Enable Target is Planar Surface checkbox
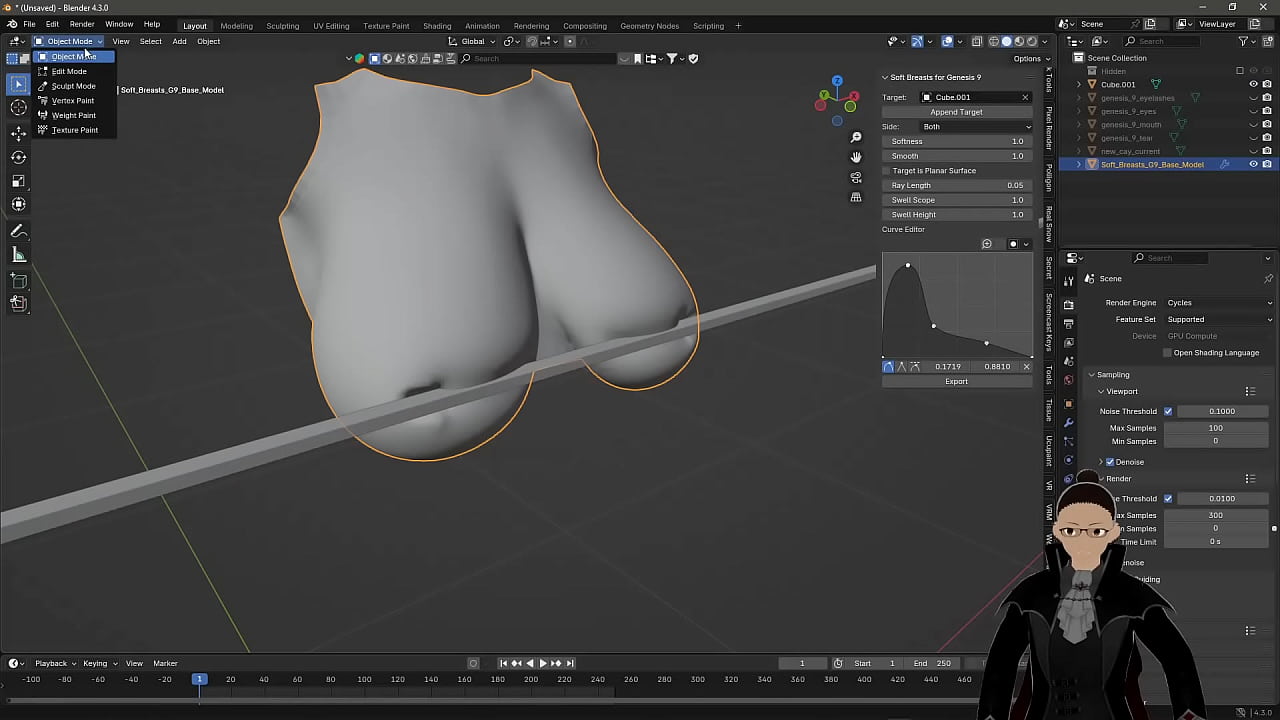 [x=887, y=171]
